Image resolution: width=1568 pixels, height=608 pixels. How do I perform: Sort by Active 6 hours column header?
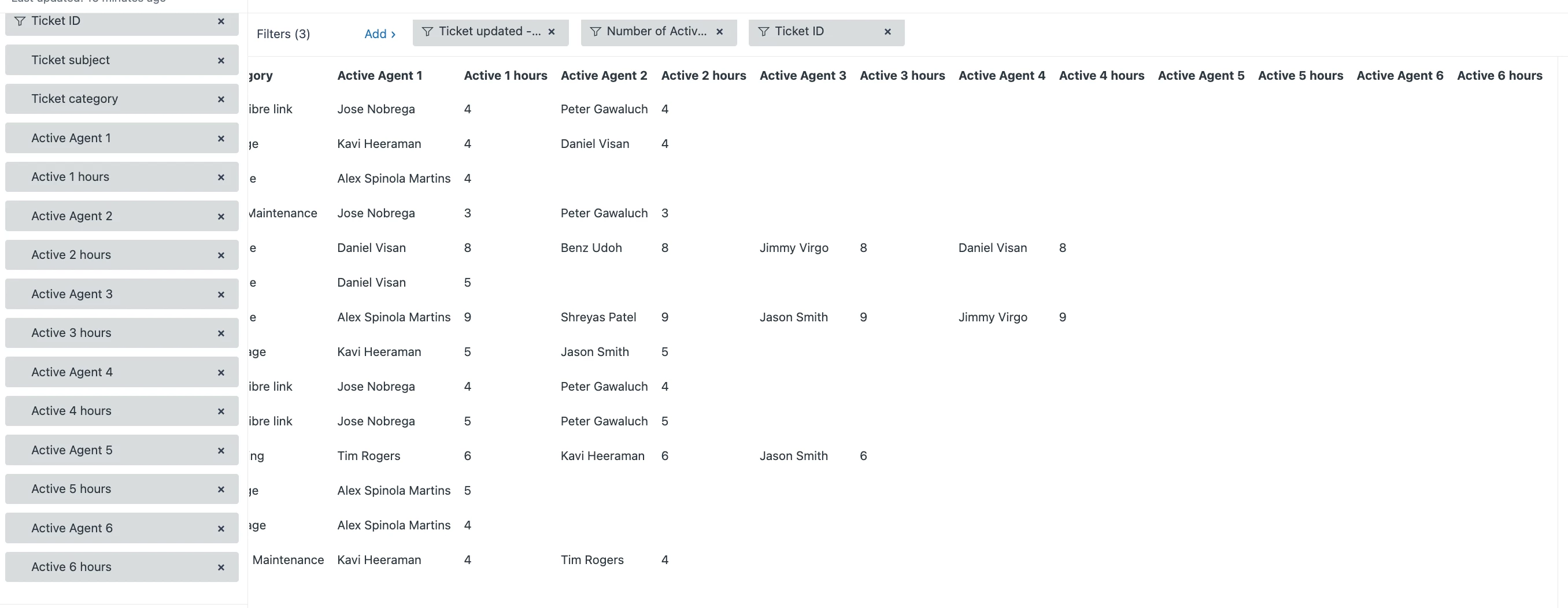point(1500,76)
